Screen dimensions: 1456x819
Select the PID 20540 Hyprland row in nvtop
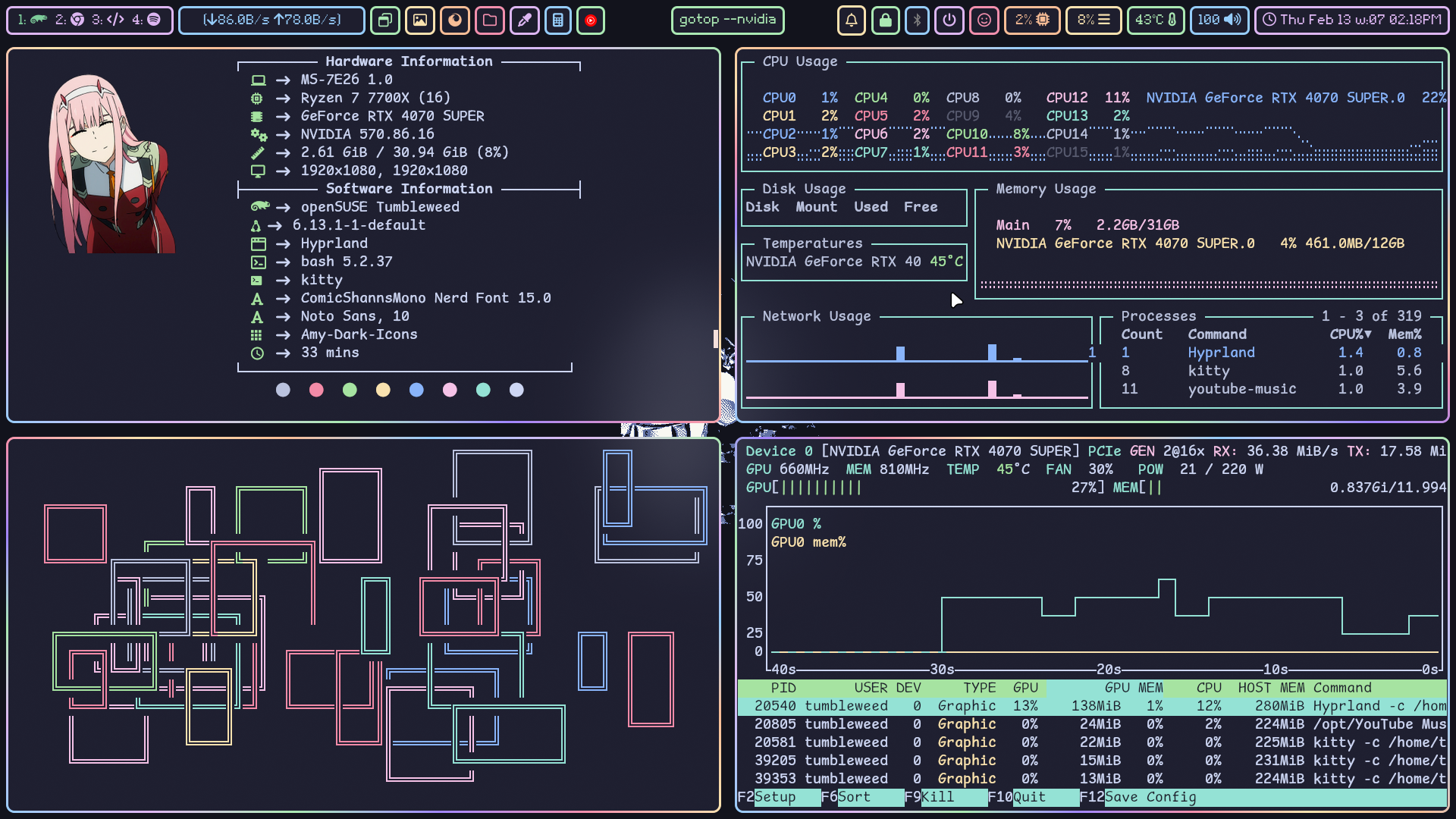[x=1092, y=706]
